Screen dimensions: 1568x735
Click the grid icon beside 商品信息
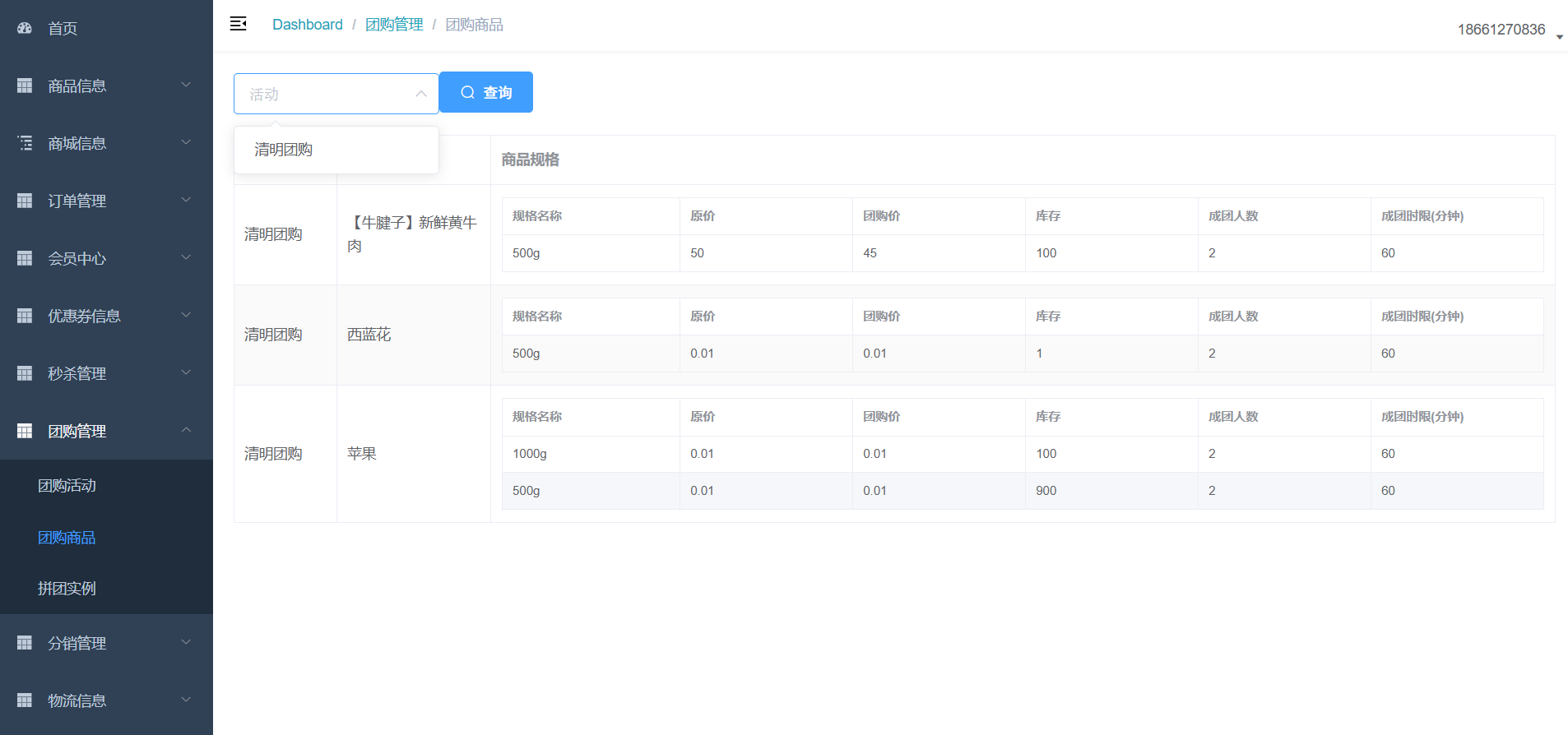(x=25, y=86)
